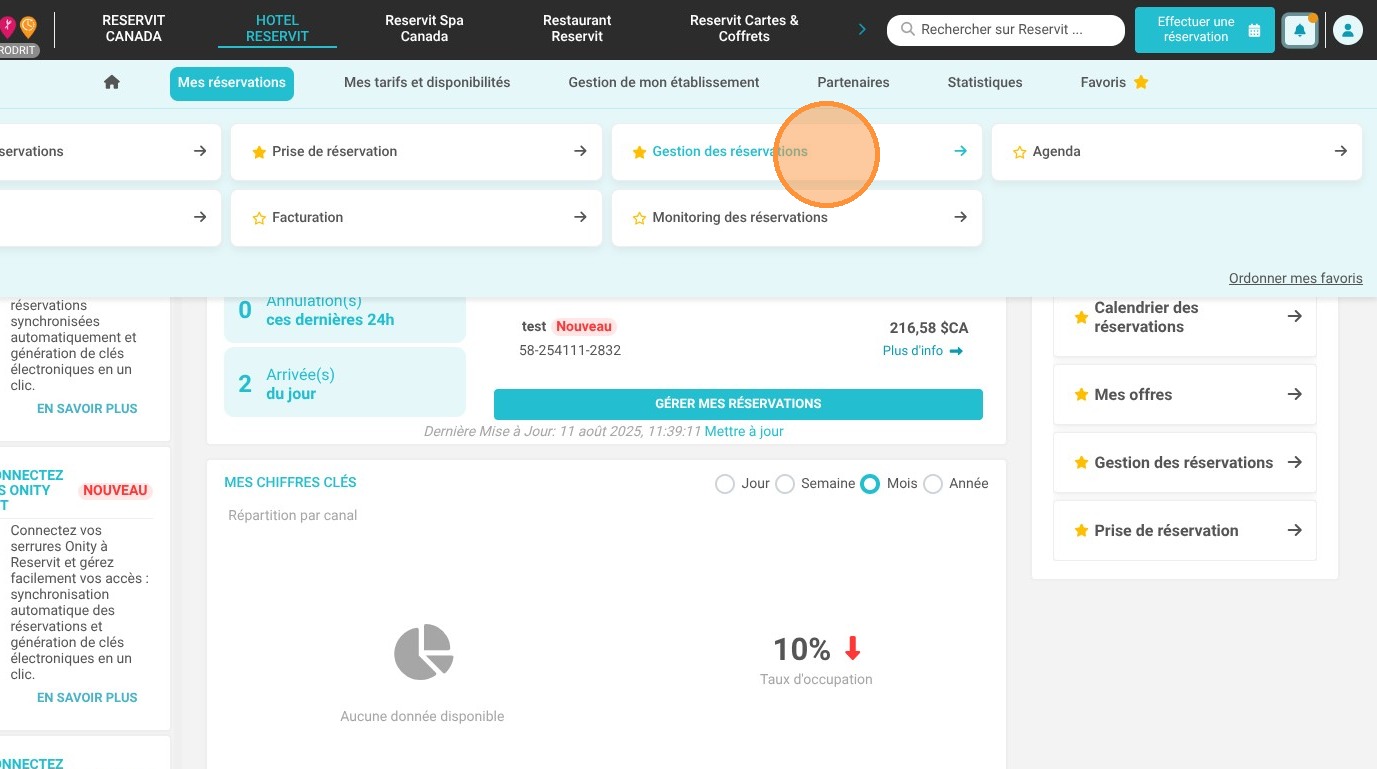This screenshot has height=769, width=1377.
Task: Click the notification bell icon
Action: 1300,30
